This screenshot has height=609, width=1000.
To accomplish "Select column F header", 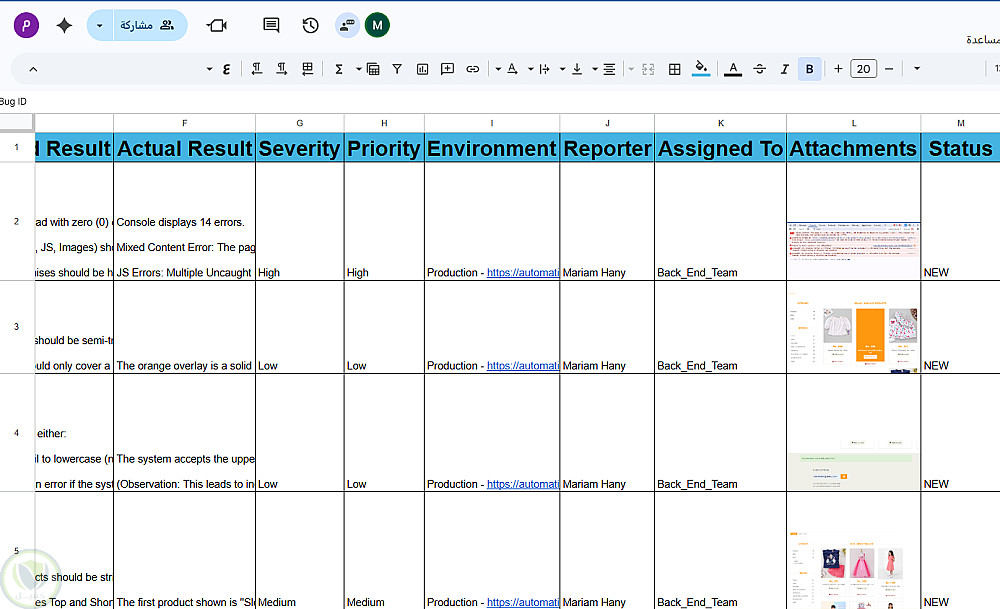I will (x=184, y=123).
